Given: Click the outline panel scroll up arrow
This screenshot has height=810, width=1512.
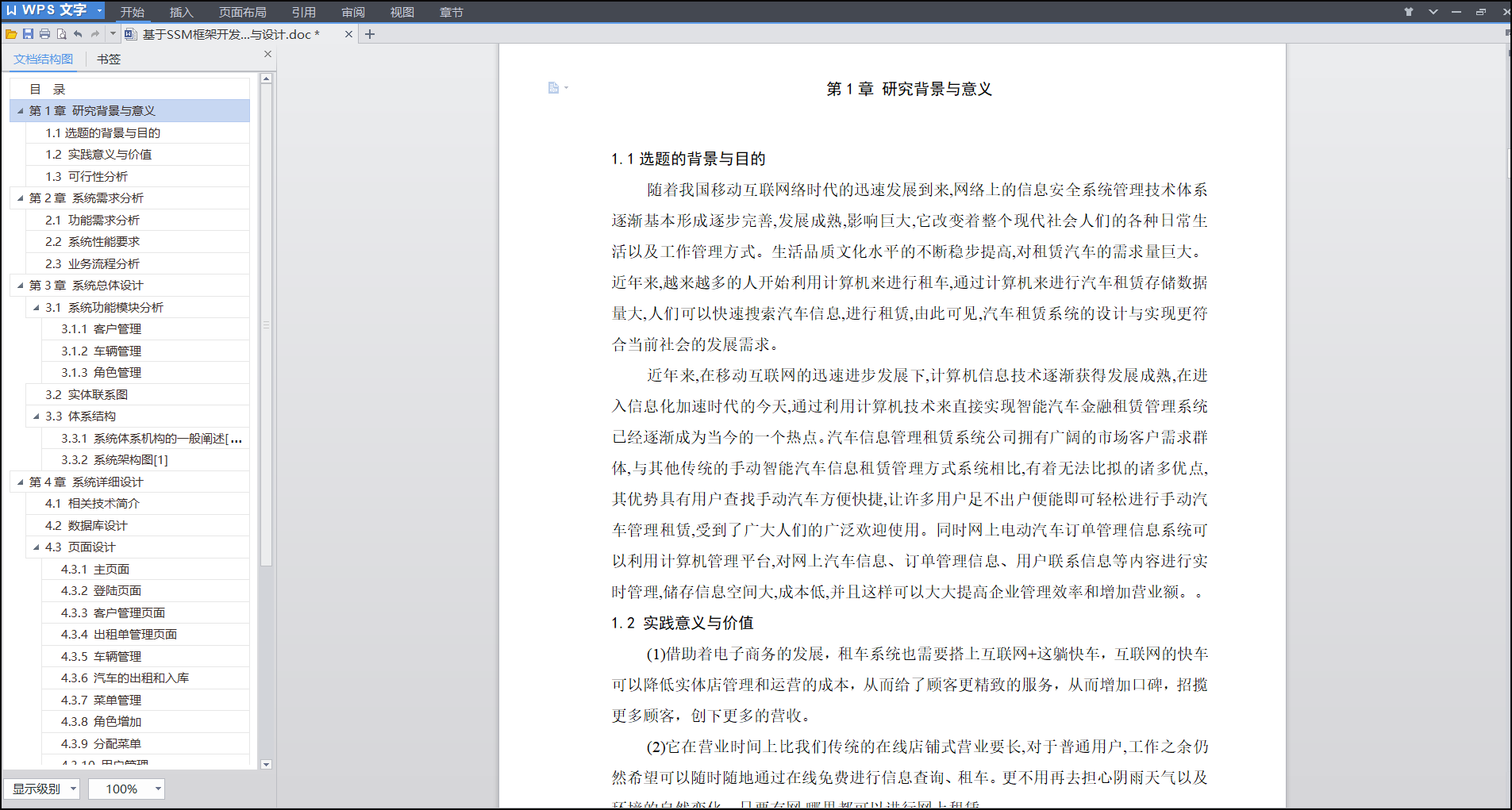Looking at the screenshot, I should (266, 79).
